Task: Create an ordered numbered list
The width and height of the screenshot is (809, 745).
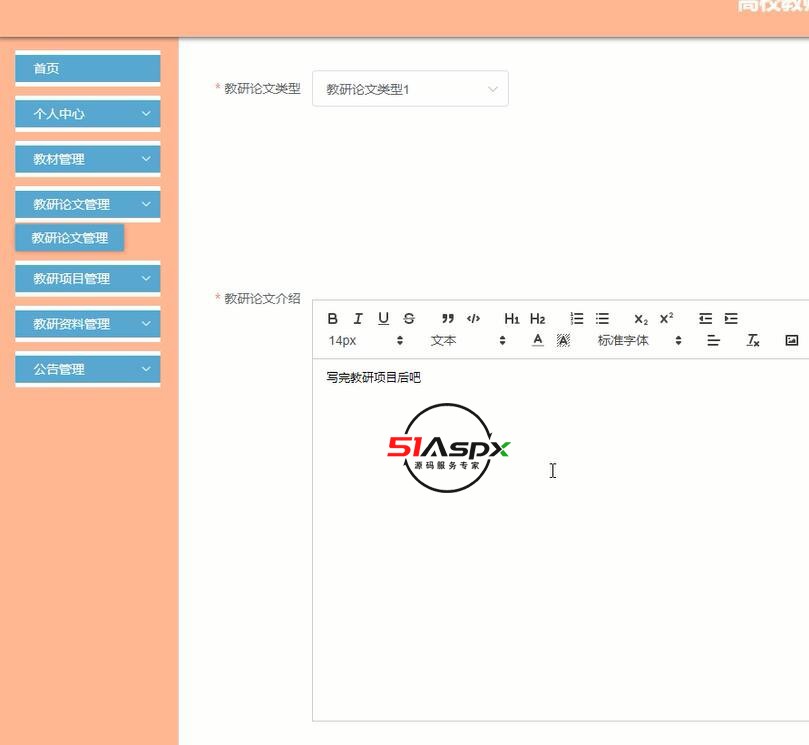Action: pos(577,318)
